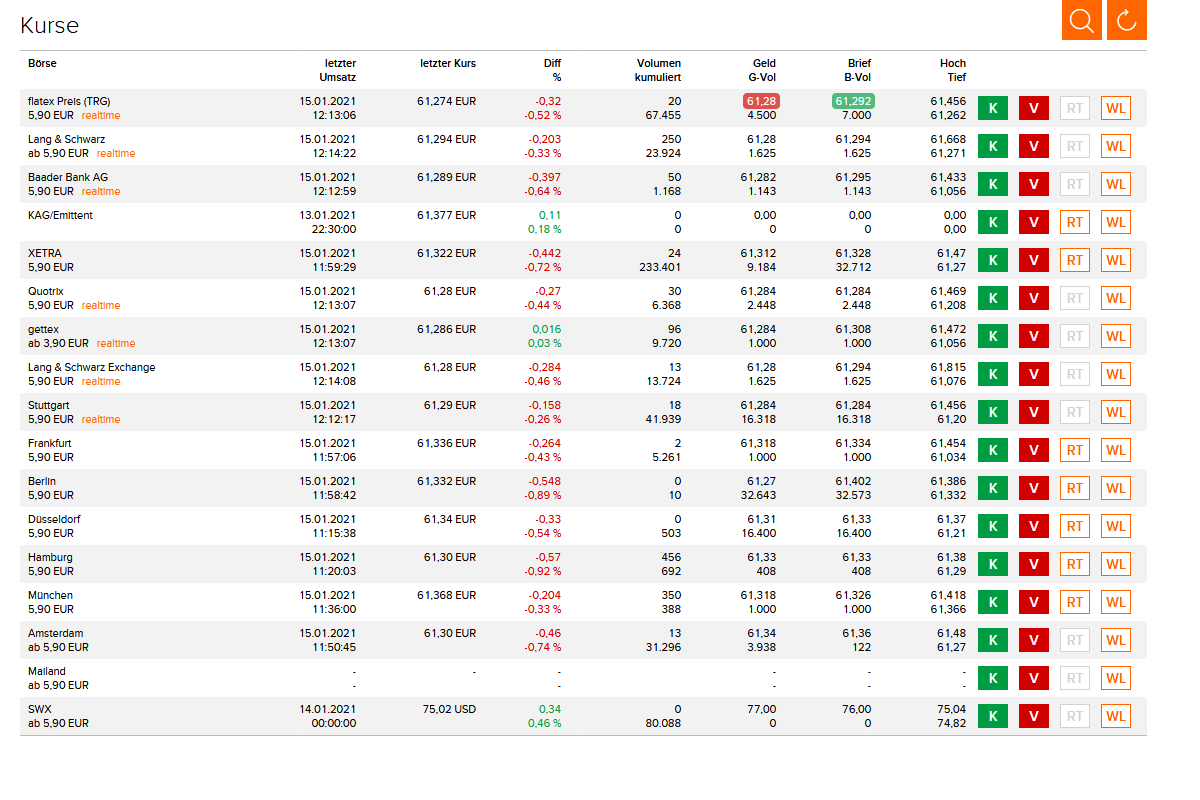Image resolution: width=1200 pixels, height=800 pixels.
Task: Click the Börse column header
Action: [42, 63]
